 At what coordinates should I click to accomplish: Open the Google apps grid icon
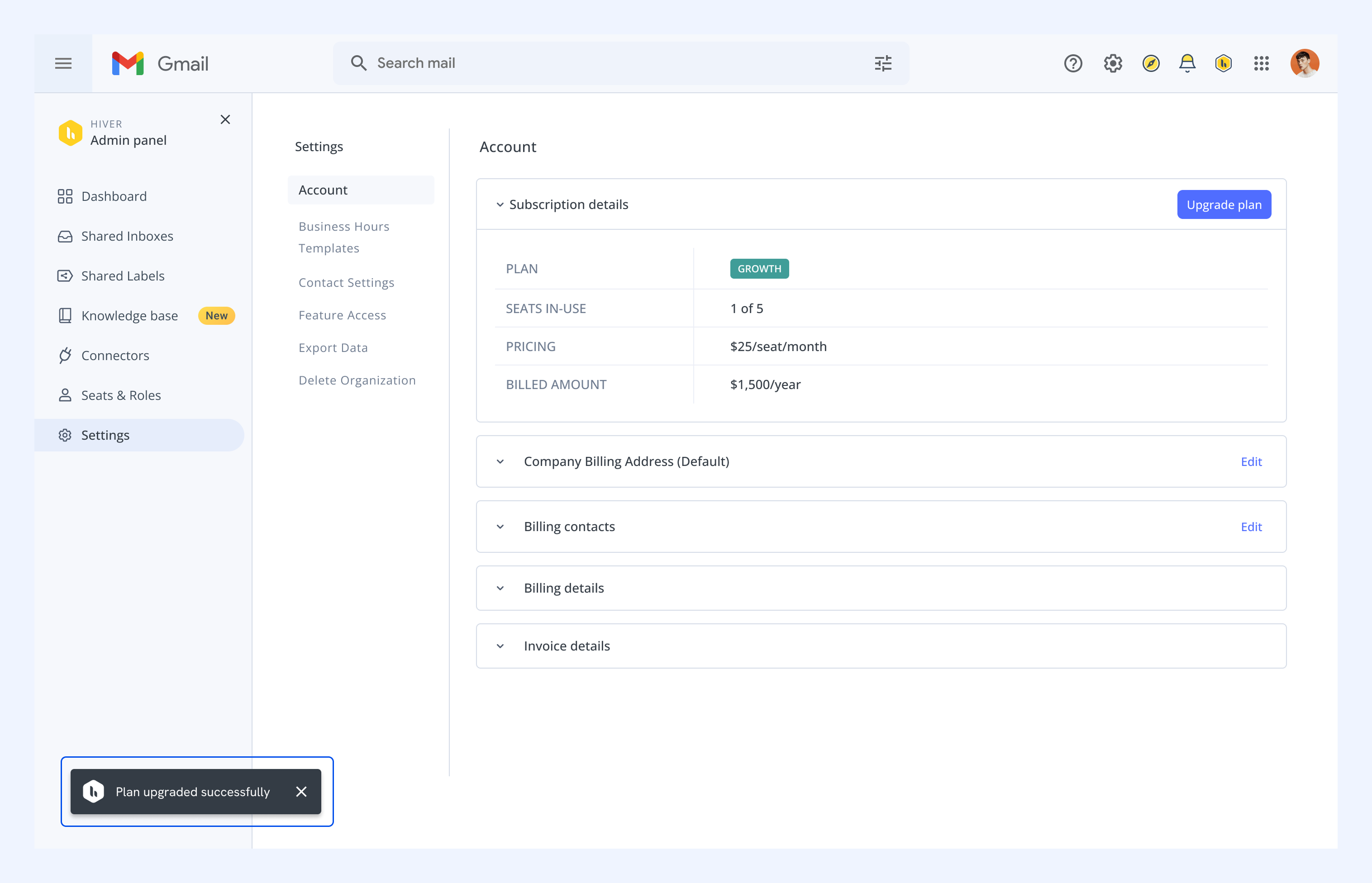point(1261,63)
